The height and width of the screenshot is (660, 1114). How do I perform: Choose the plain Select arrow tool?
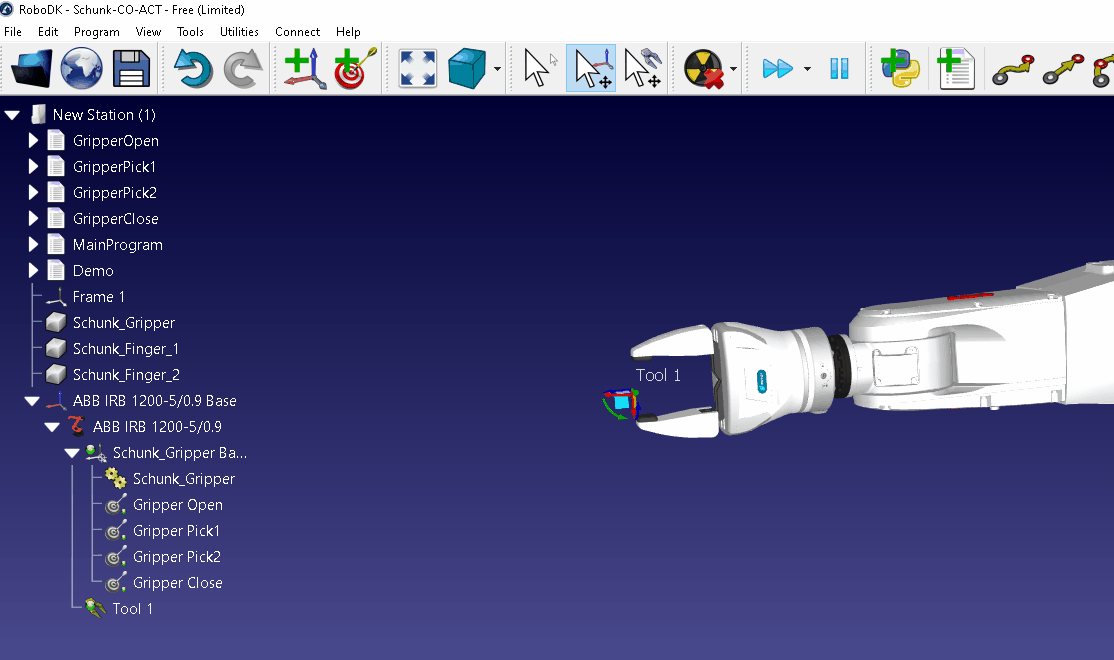click(x=540, y=68)
